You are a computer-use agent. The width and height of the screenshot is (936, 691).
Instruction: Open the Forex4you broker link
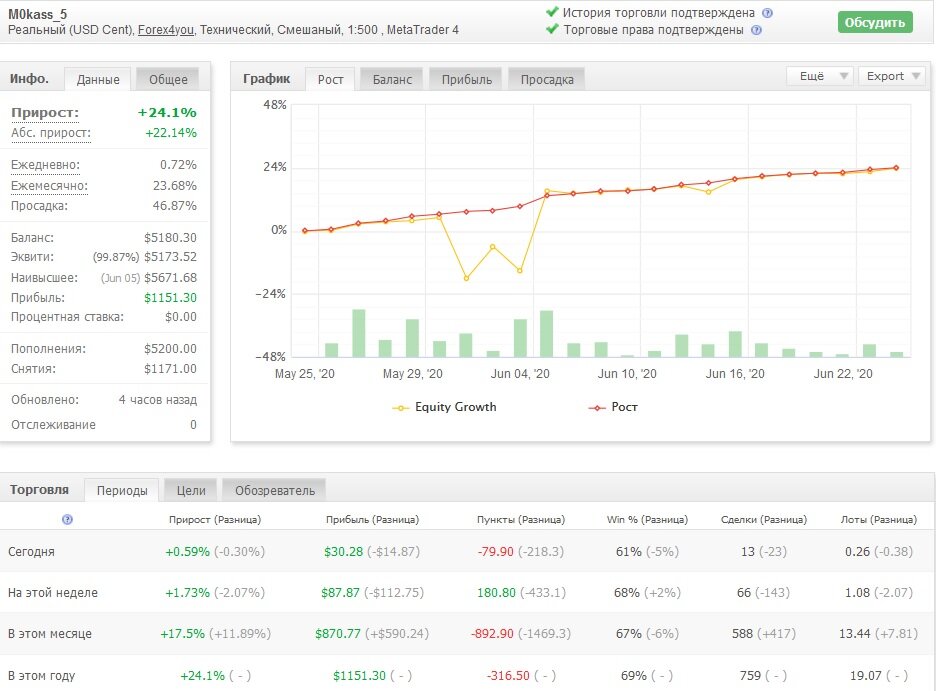[165, 30]
